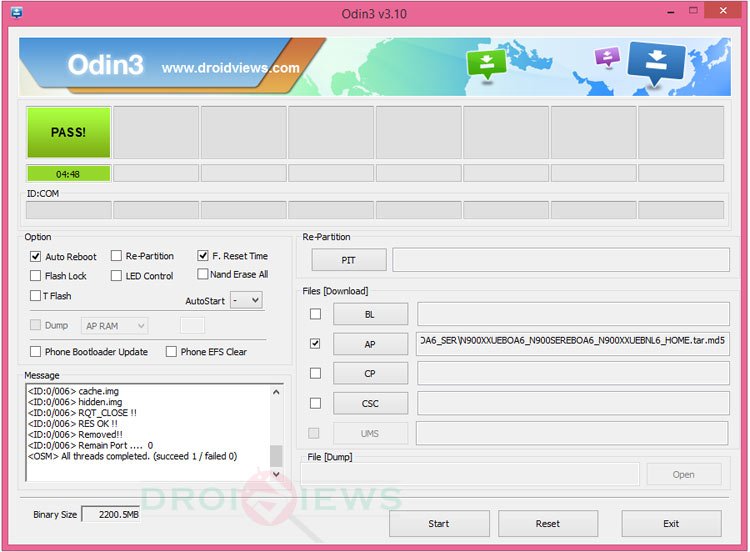The height and width of the screenshot is (552, 750).
Task: Click the Exit button
Action: 671,523
